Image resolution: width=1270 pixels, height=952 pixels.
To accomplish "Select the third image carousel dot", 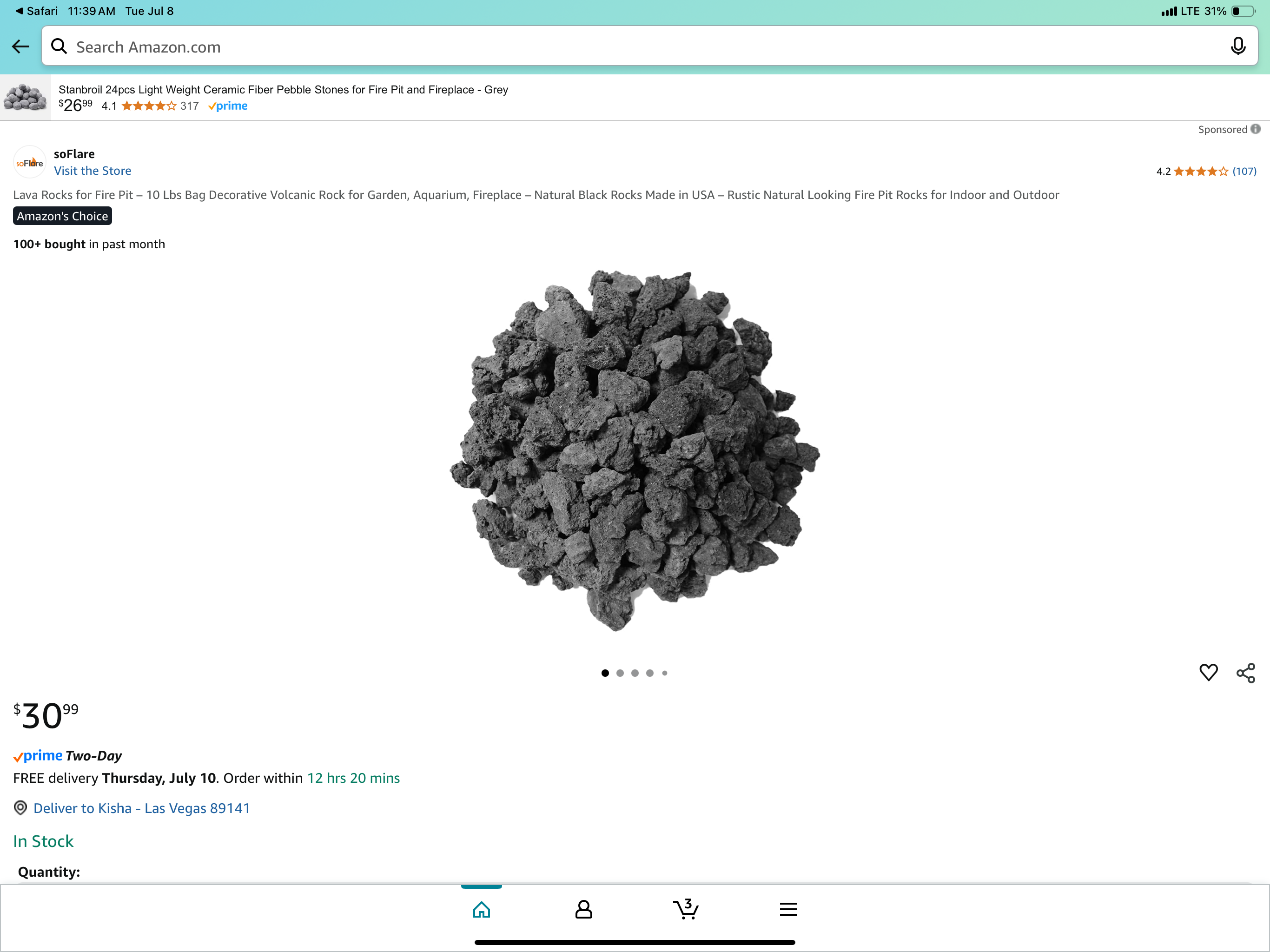I will click(635, 673).
